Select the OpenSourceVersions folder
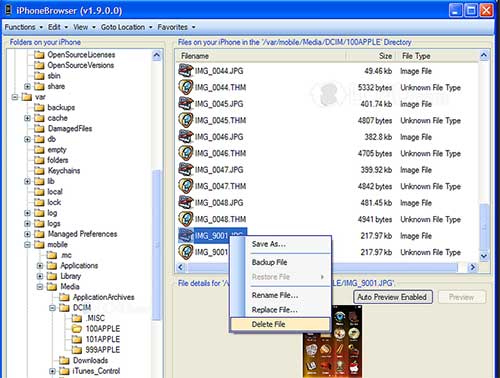The width and height of the screenshot is (500, 378). [81, 65]
